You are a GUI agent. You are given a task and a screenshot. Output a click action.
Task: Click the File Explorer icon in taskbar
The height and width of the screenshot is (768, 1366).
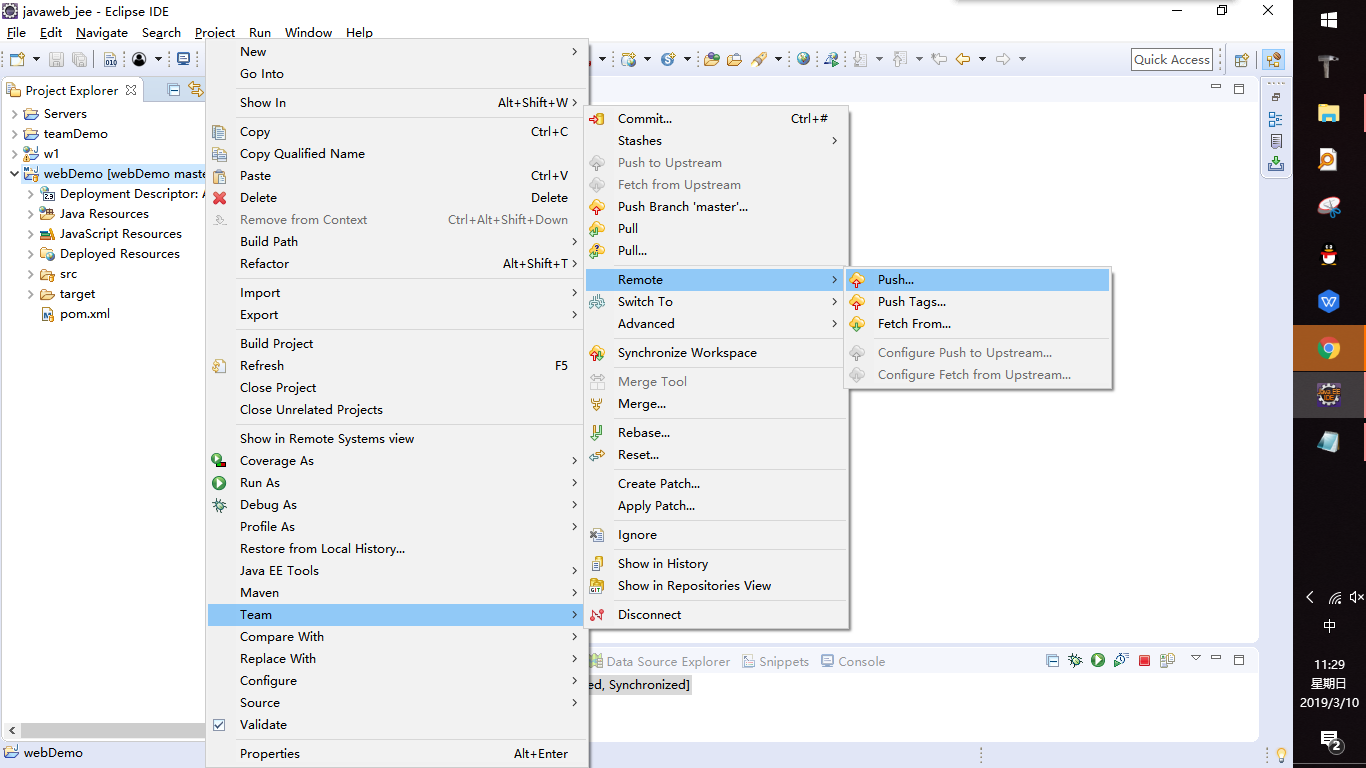tap(1329, 113)
